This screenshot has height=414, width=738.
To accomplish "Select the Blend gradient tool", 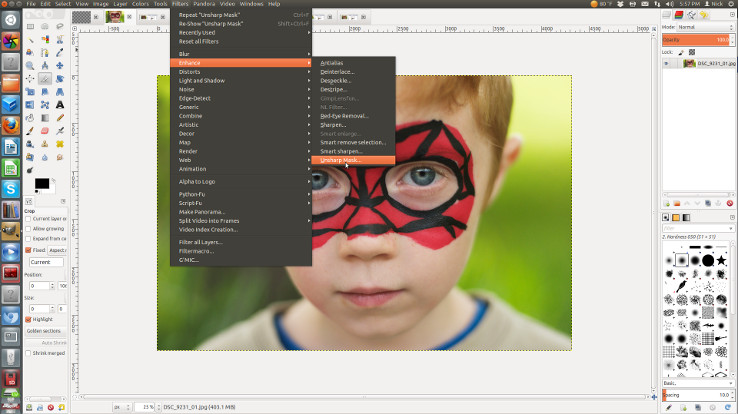I will coord(45,118).
